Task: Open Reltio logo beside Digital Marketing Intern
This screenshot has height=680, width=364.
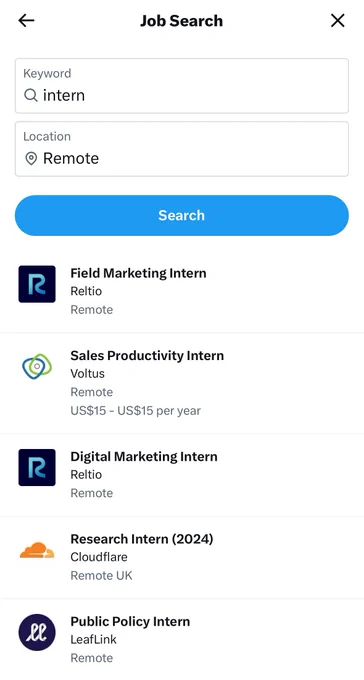Action: (x=37, y=468)
